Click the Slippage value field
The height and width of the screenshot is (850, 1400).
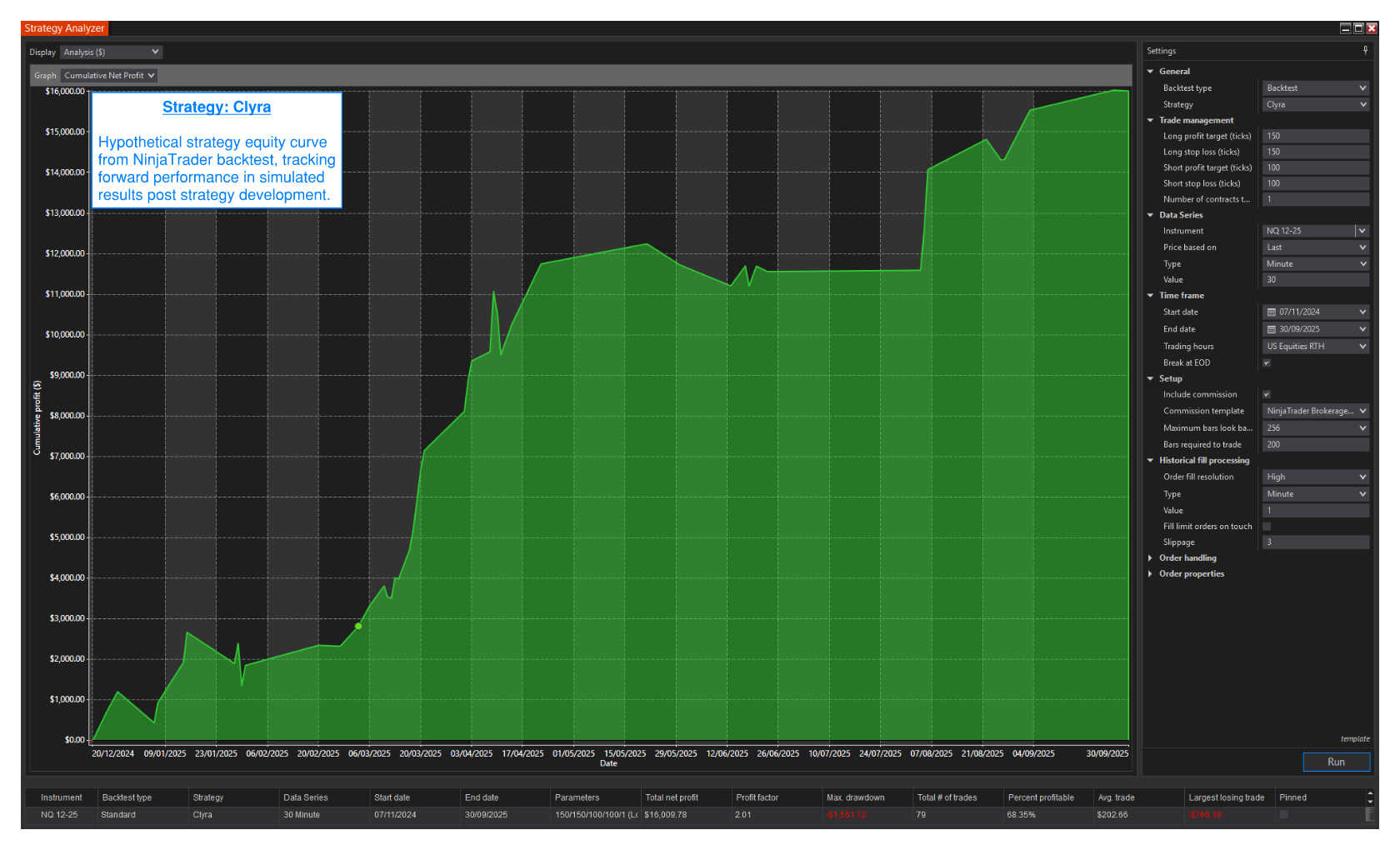(x=1315, y=542)
